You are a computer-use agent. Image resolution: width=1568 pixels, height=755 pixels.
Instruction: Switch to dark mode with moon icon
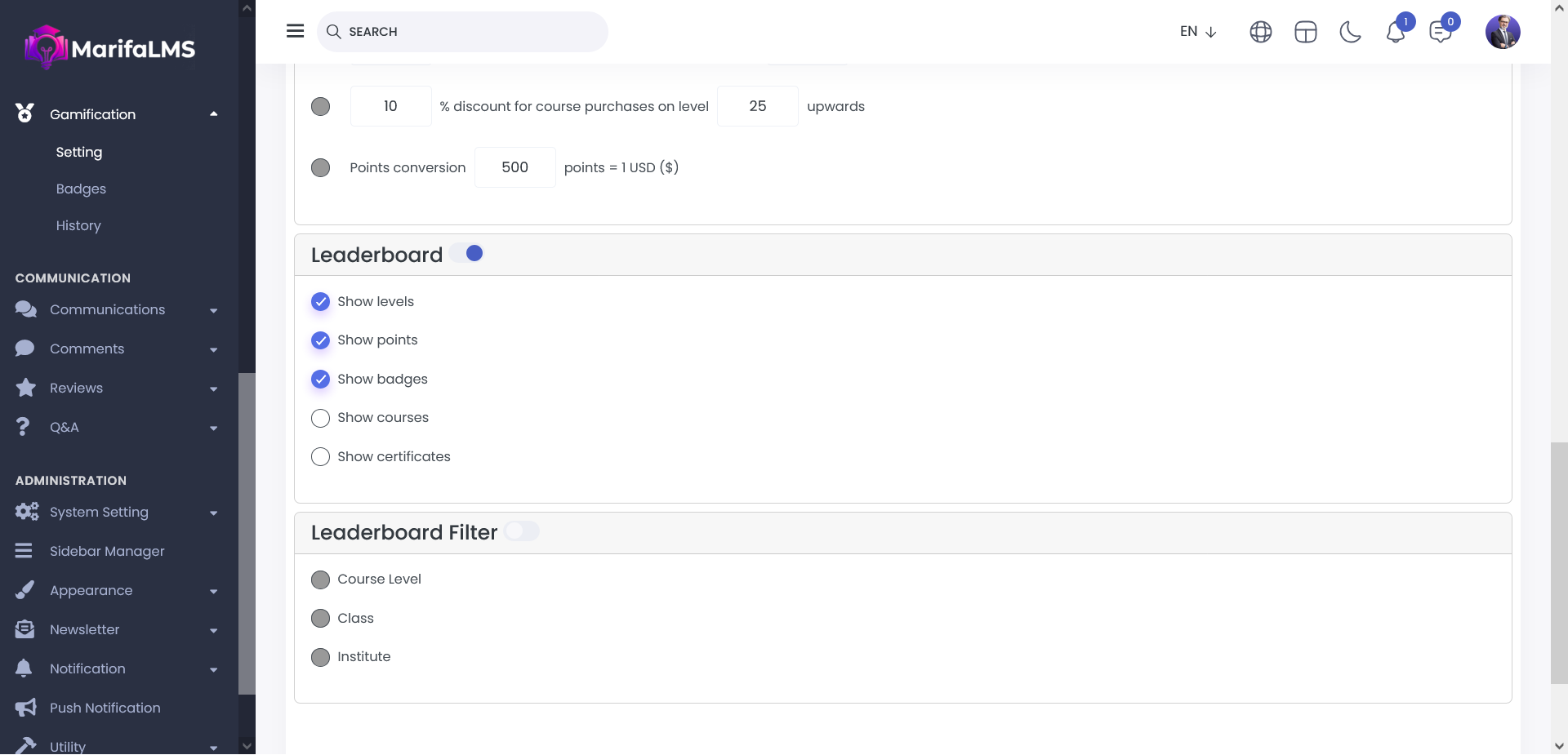click(x=1350, y=32)
